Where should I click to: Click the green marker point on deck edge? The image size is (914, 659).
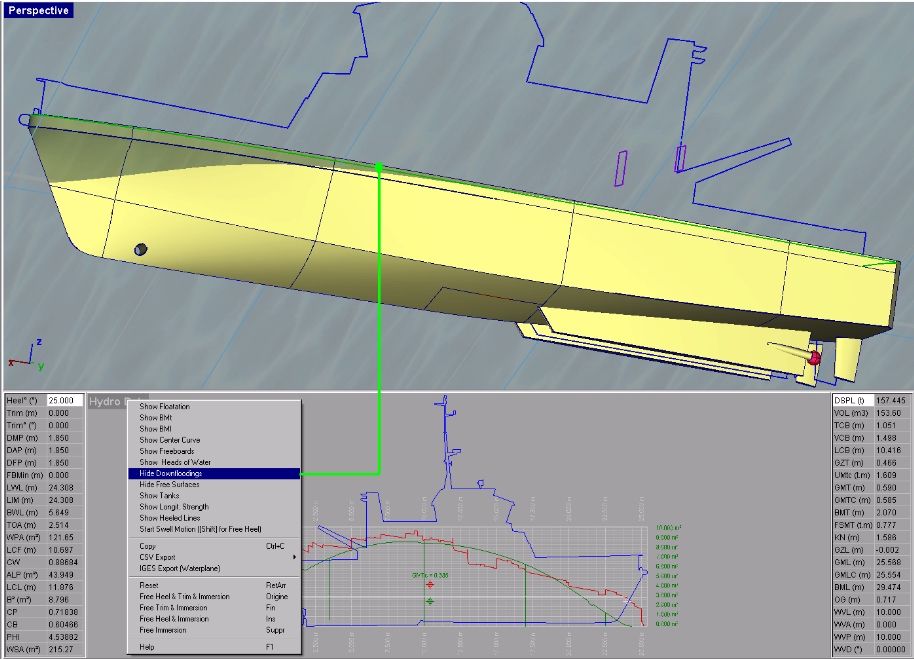pyautogui.click(x=379, y=167)
